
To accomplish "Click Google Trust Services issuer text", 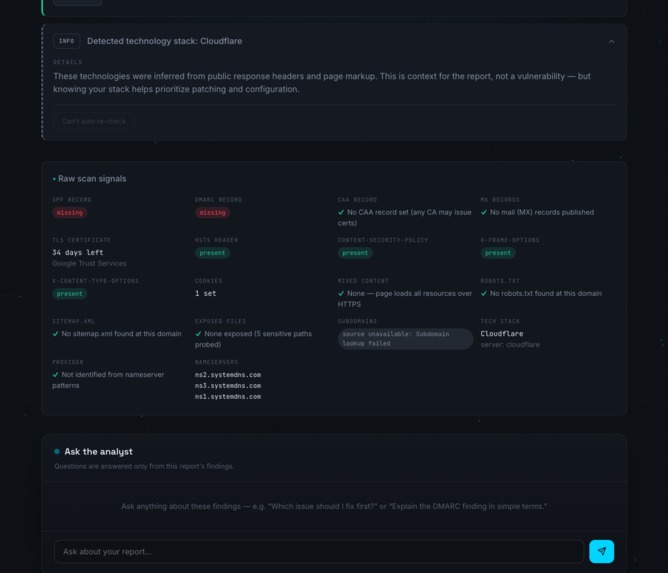I will click(x=89, y=264).
